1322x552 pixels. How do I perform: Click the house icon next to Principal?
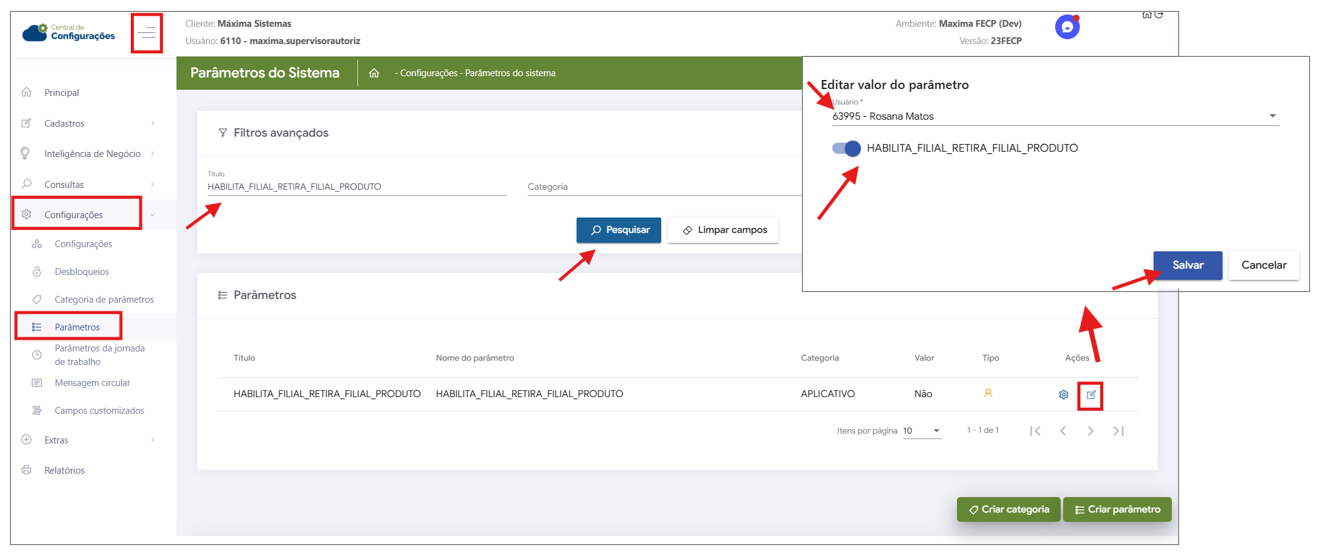click(26, 93)
